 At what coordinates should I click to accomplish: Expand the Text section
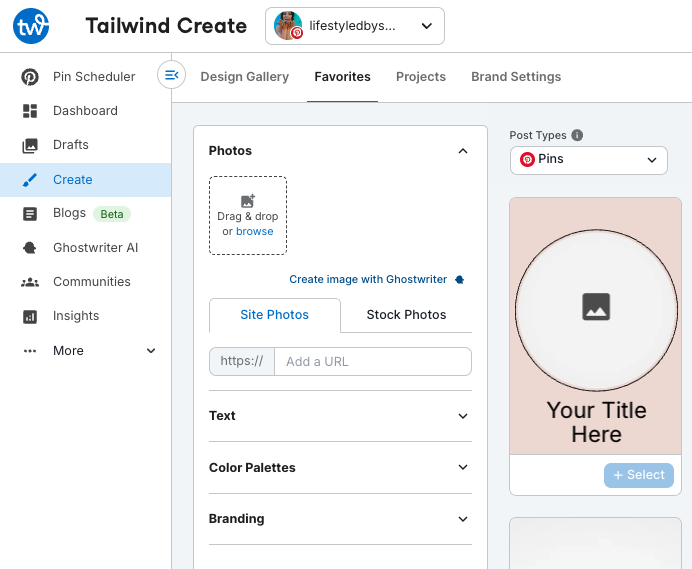click(340, 416)
